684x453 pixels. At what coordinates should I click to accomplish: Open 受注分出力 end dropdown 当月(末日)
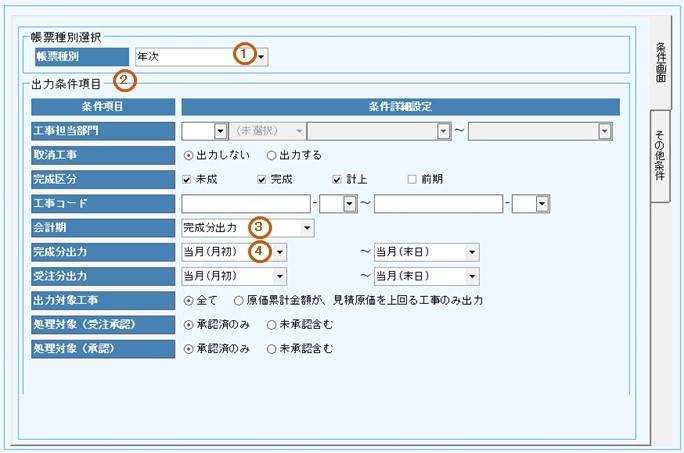[471, 276]
